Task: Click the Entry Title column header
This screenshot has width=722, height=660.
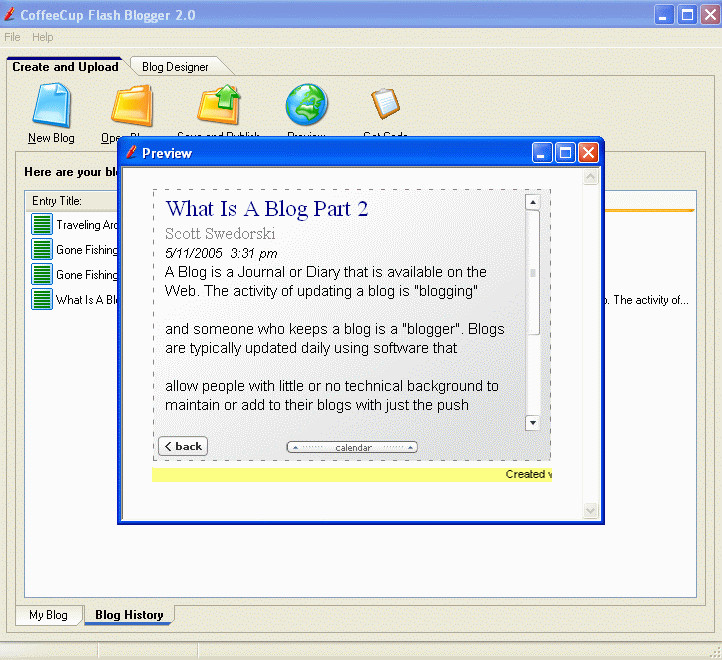Action: coord(57,201)
